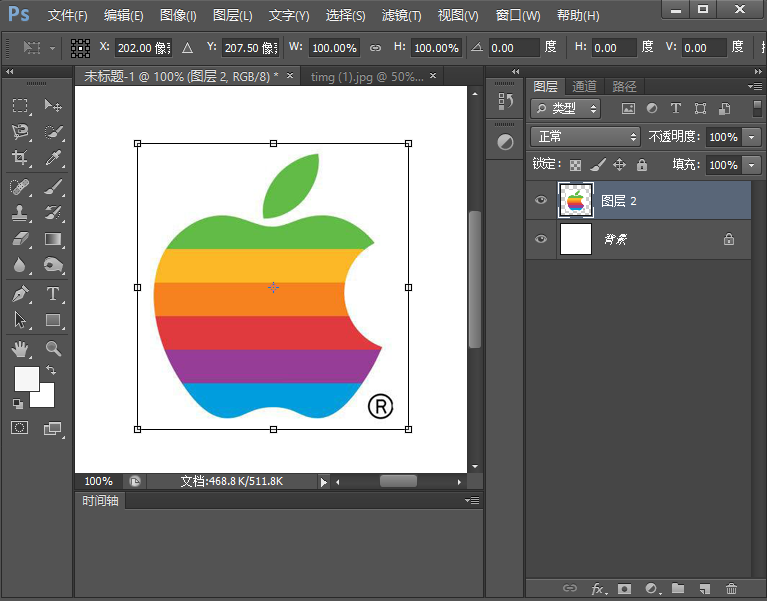The height and width of the screenshot is (601, 767).
Task: Select the Pen tool
Action: 20,294
